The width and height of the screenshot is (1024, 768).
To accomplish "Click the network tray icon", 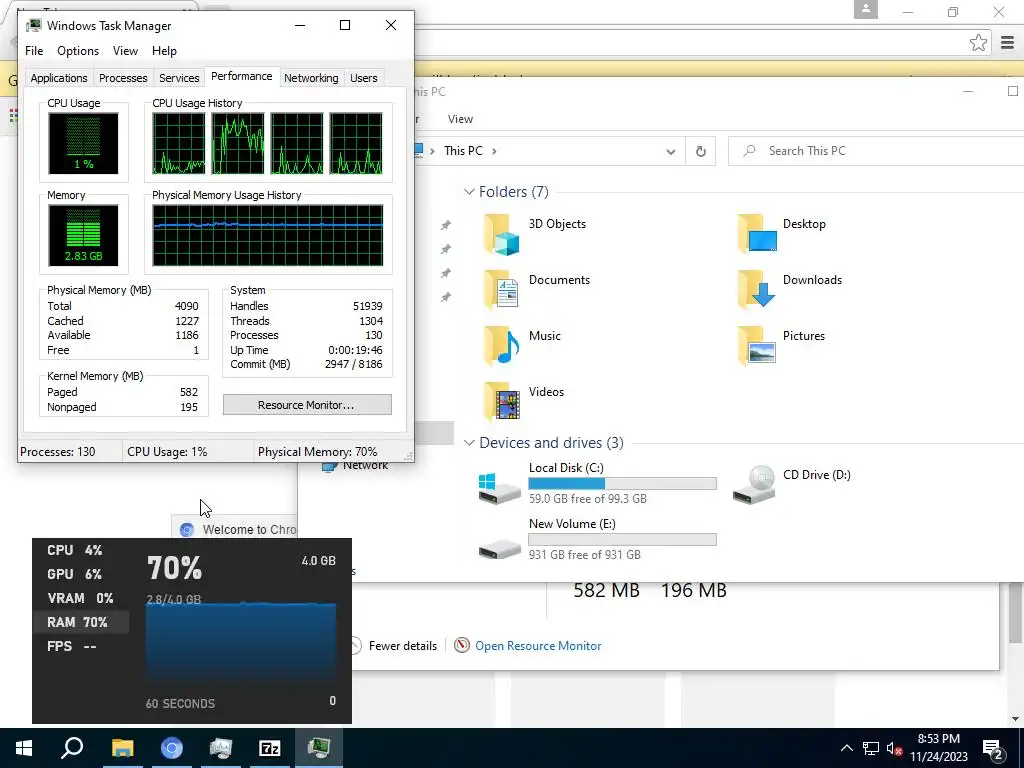I will (x=871, y=749).
